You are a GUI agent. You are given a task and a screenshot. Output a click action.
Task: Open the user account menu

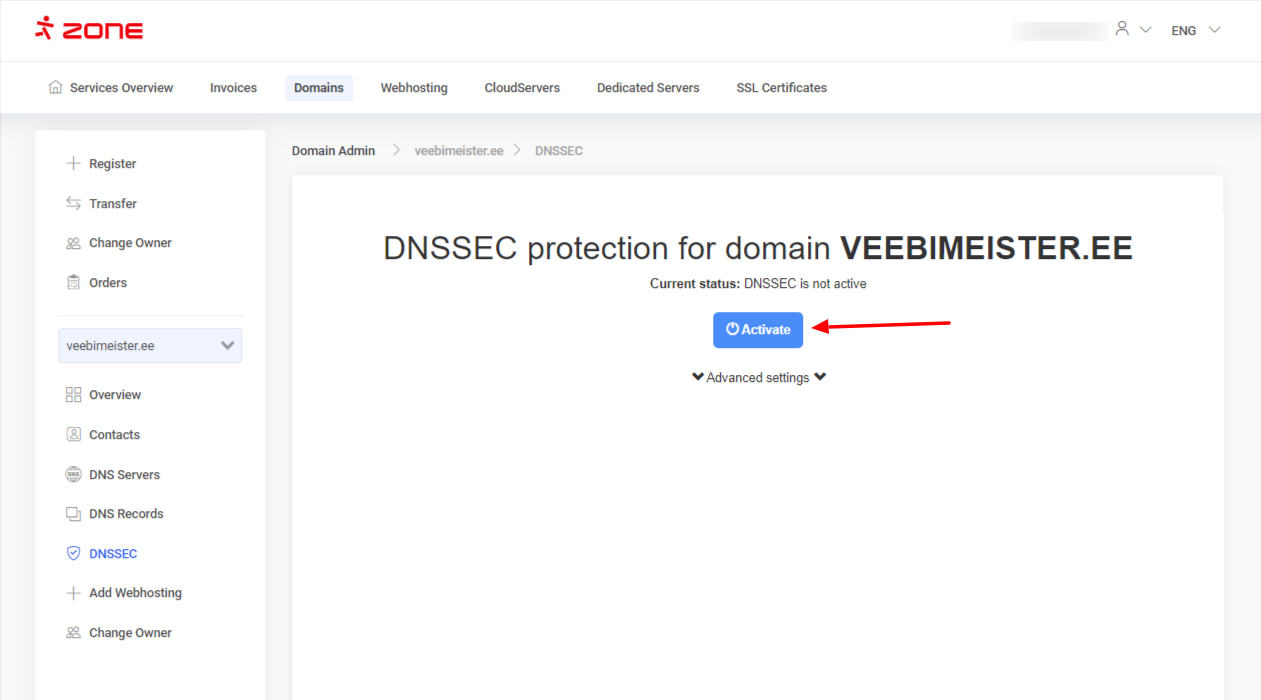[x=1132, y=30]
